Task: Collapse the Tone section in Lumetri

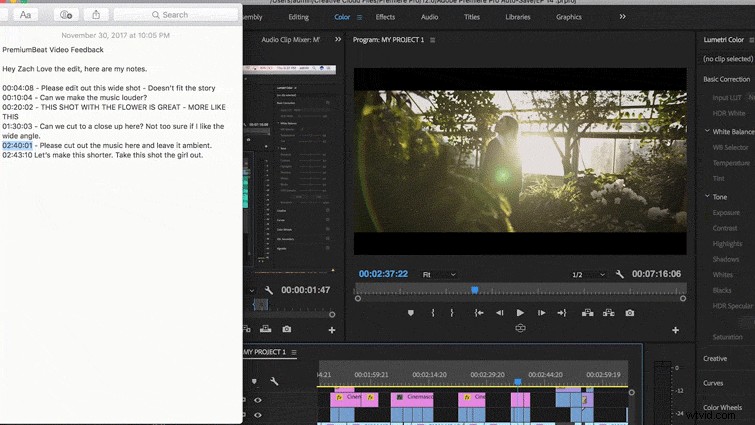Action: click(x=707, y=197)
